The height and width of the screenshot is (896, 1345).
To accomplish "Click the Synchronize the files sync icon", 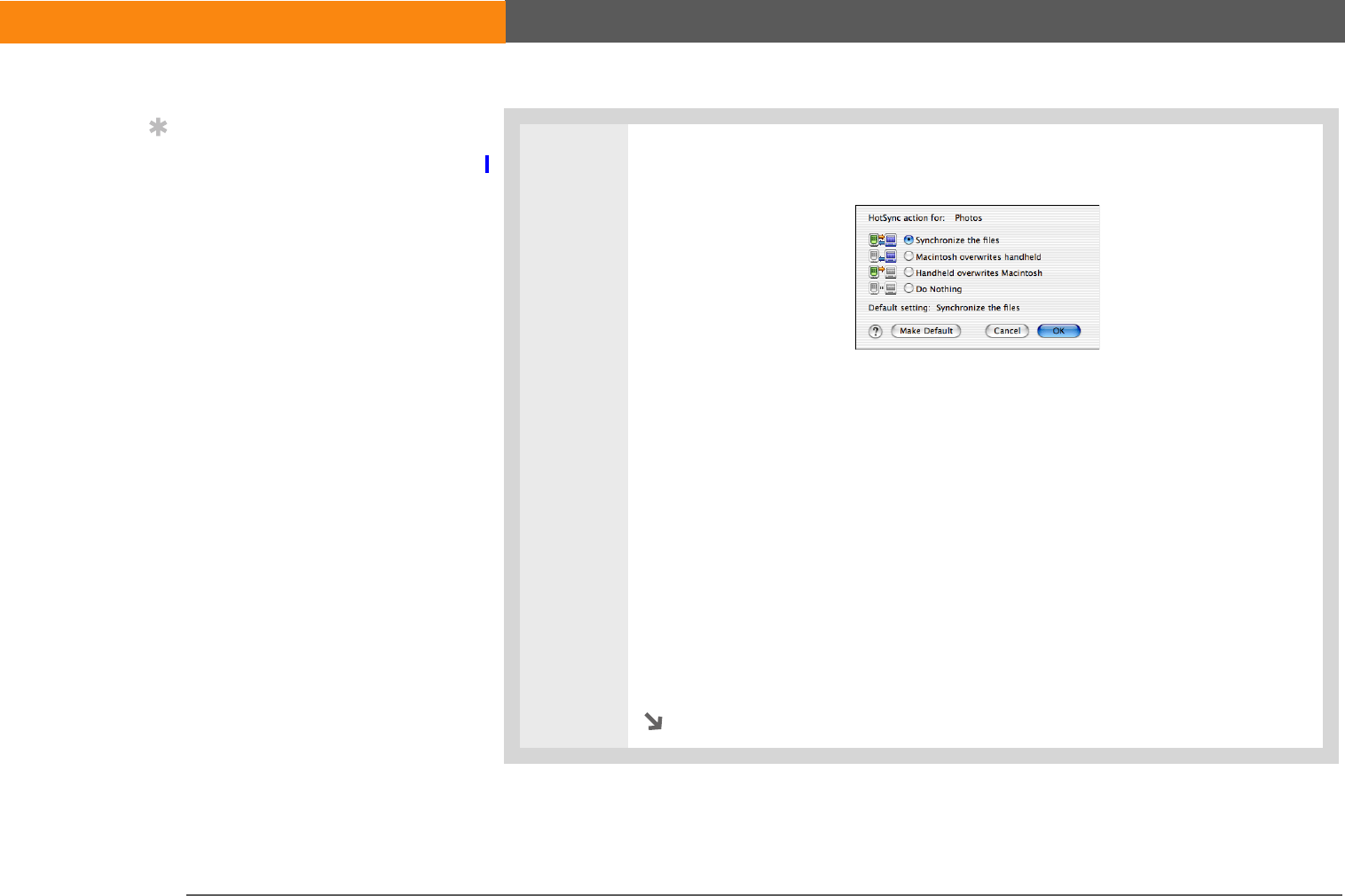I will tap(883, 240).
